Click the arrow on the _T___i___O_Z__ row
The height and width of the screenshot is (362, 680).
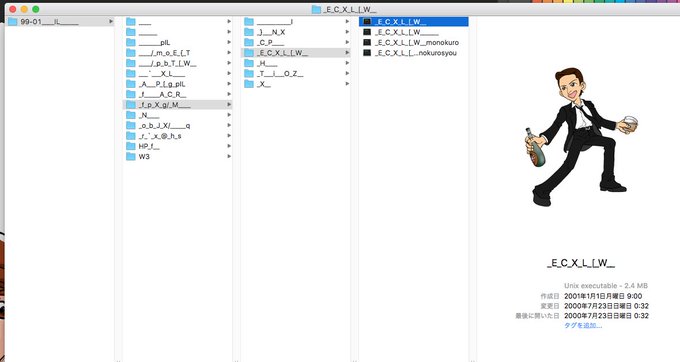point(347,74)
